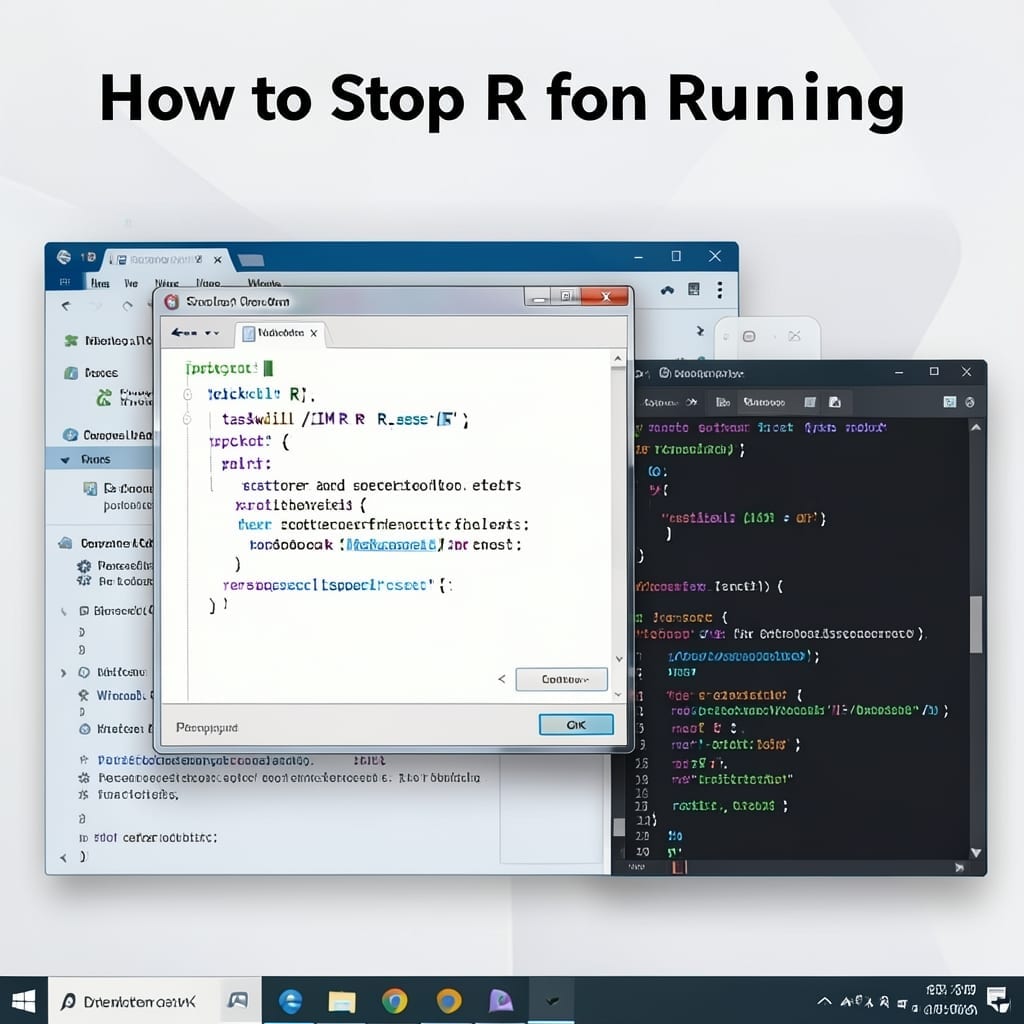Click the taskbar search box

[134, 1001]
